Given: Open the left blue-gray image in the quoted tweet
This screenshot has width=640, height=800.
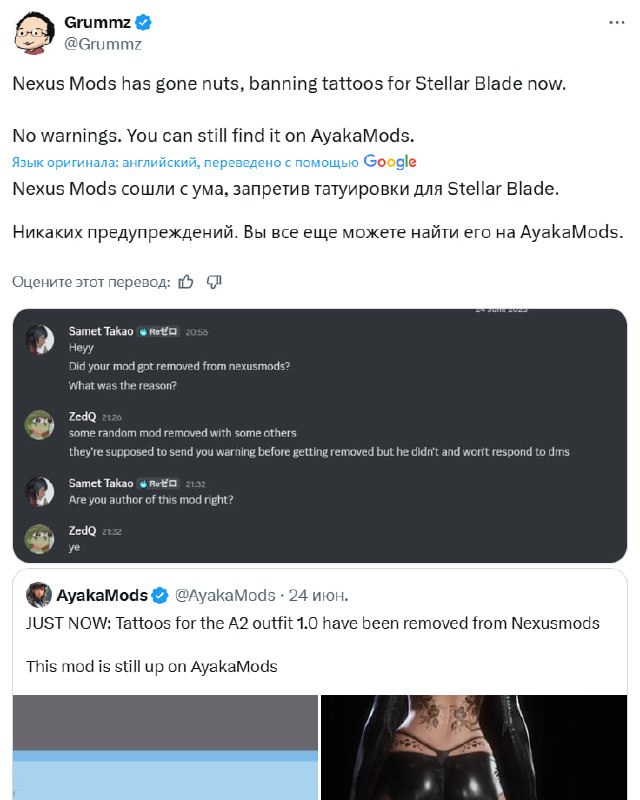Looking at the screenshot, I should click(x=164, y=747).
